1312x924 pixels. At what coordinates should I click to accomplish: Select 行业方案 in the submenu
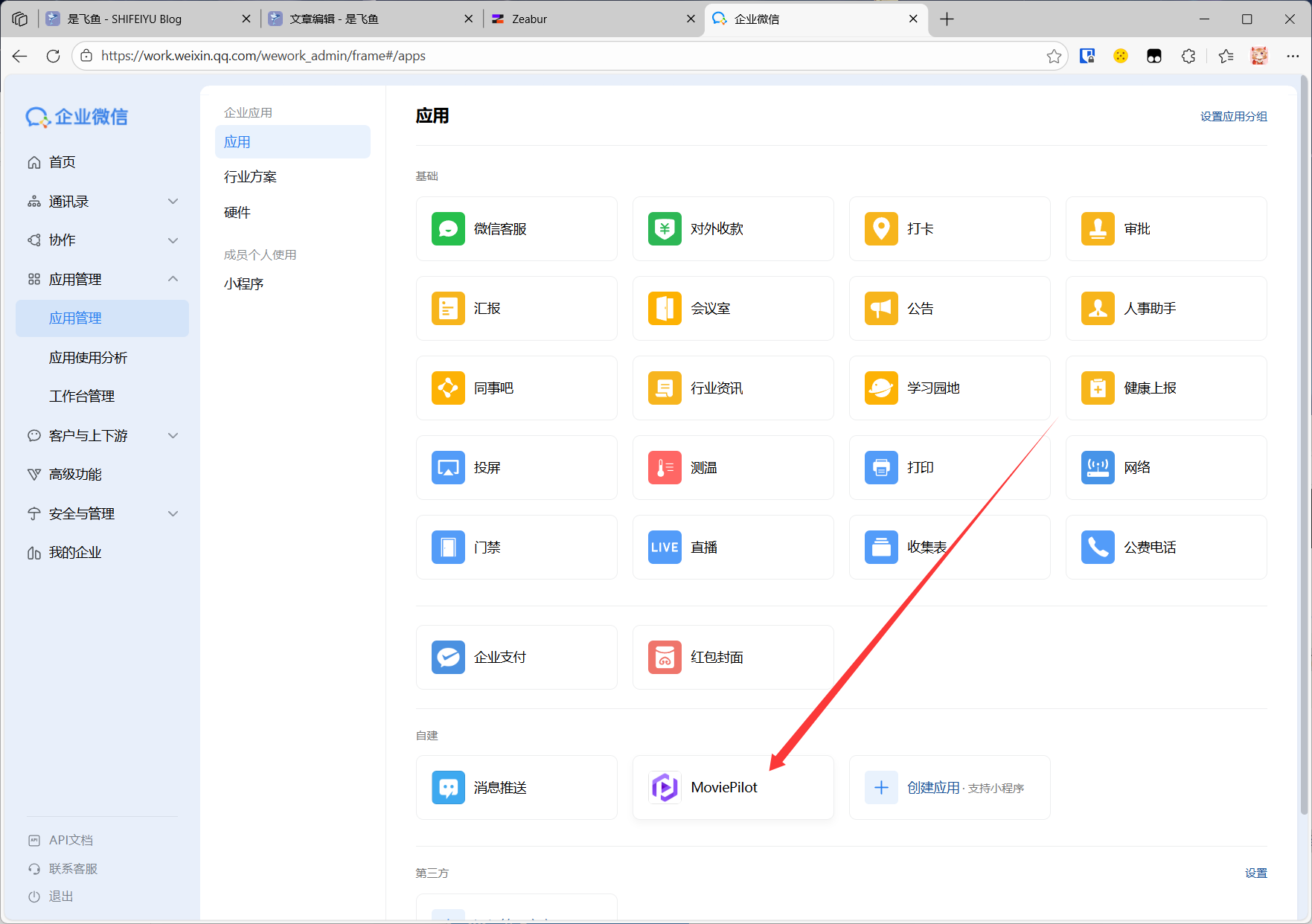[x=250, y=176]
